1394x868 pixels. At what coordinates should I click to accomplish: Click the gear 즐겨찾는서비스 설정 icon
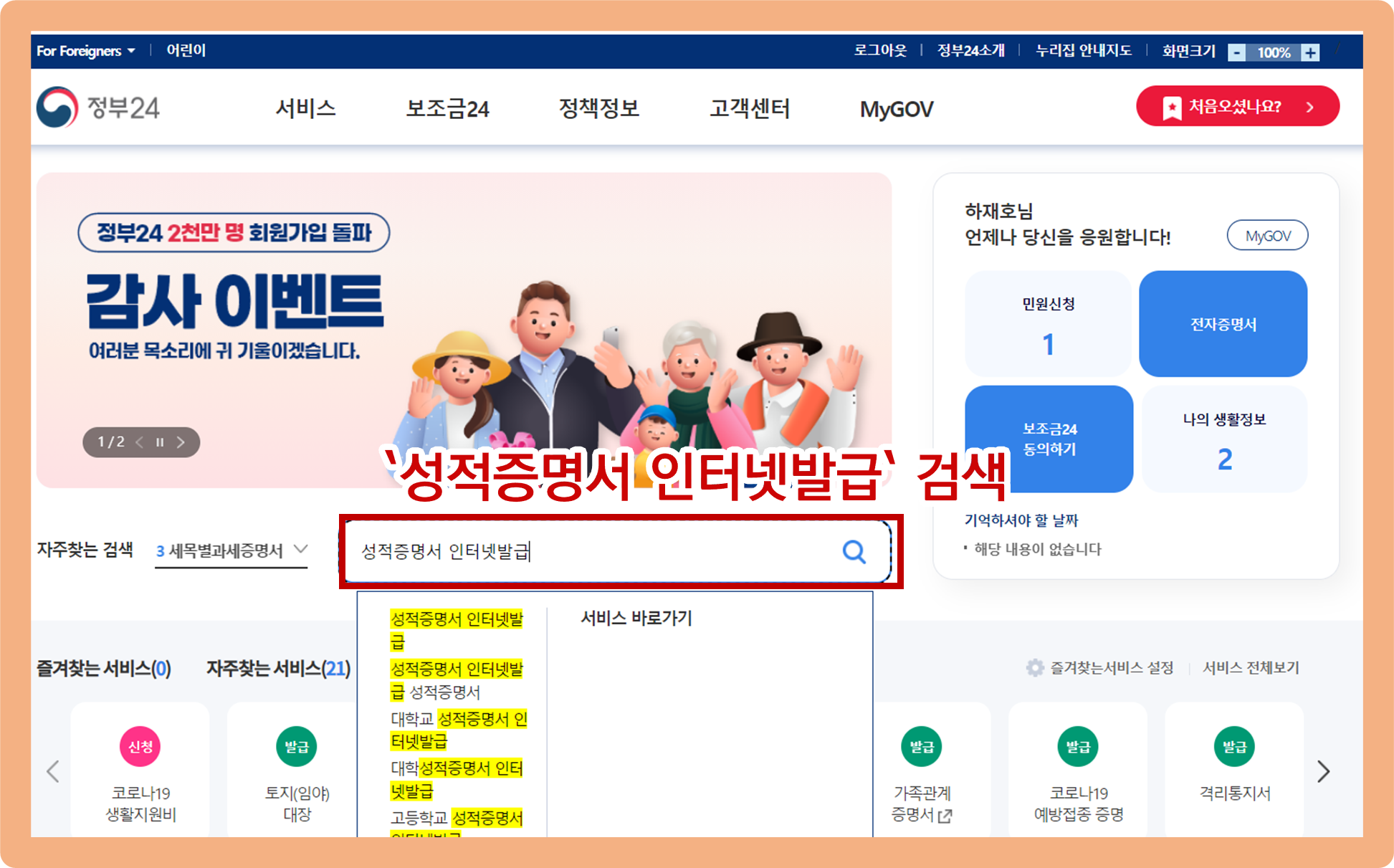pyautogui.click(x=1034, y=667)
